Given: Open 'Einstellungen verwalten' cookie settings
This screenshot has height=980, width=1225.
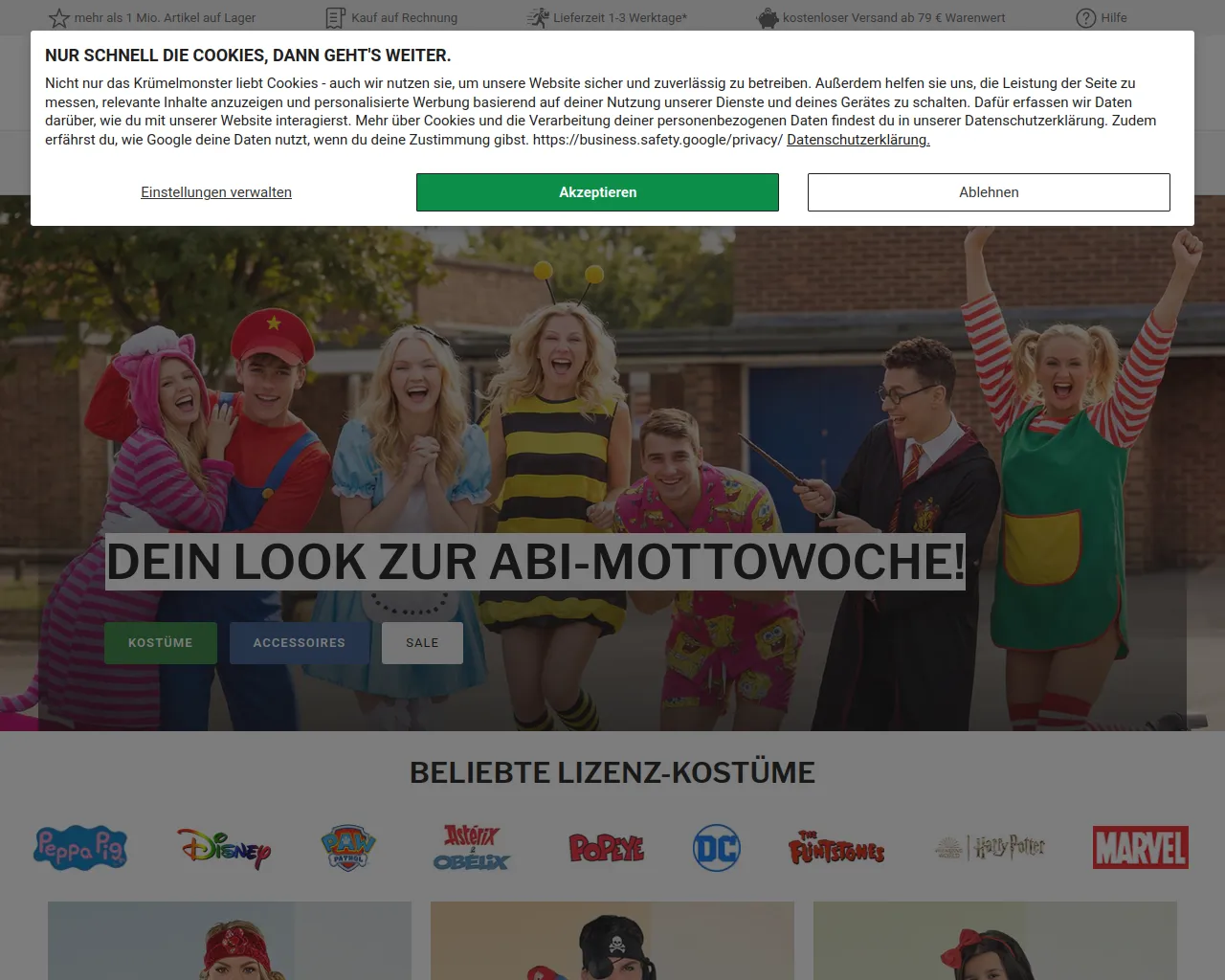Looking at the screenshot, I should pyautogui.click(x=216, y=191).
